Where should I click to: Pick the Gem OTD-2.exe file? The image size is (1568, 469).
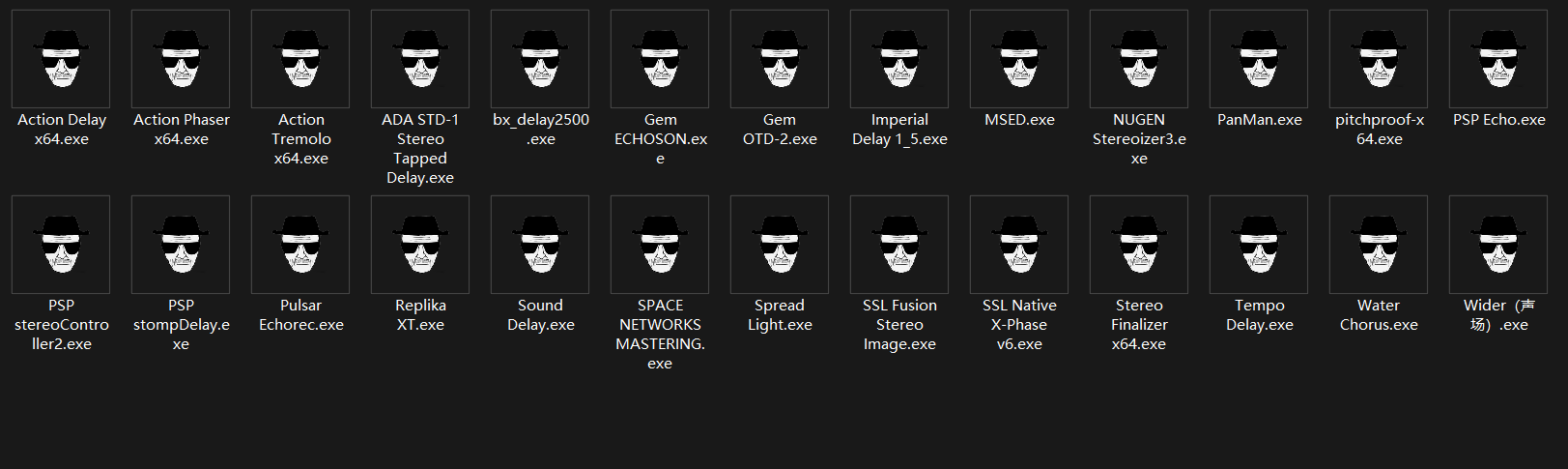tap(780, 59)
